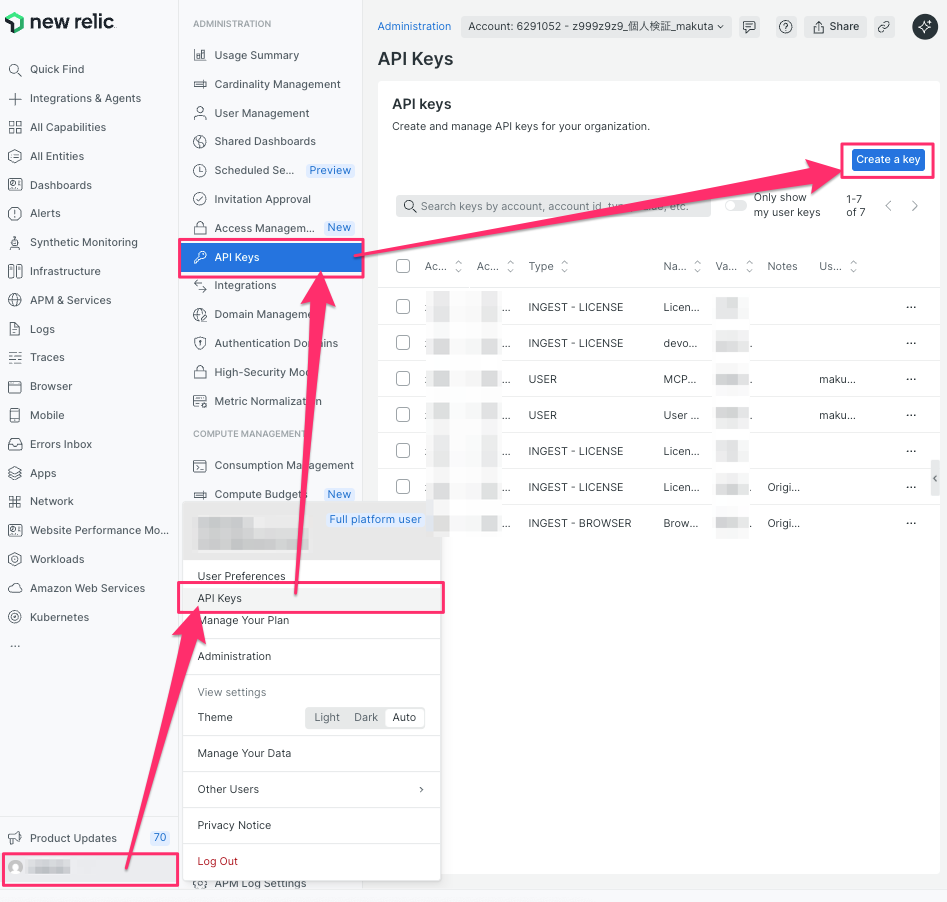Open Dashboards from the left sidebar
The width and height of the screenshot is (947, 902).
coord(60,185)
